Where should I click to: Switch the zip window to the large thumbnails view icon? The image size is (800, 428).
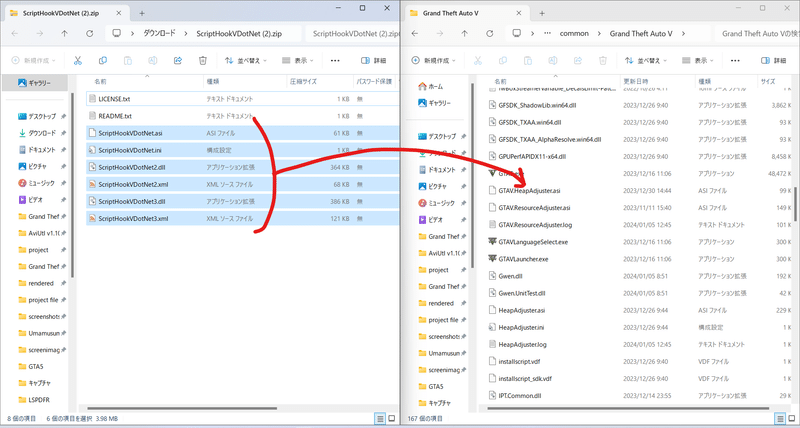392,419
